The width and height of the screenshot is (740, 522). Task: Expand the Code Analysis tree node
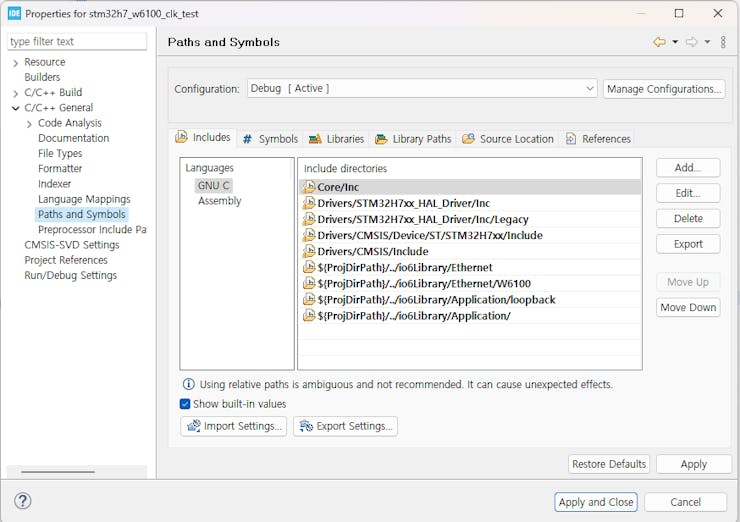tap(29, 124)
